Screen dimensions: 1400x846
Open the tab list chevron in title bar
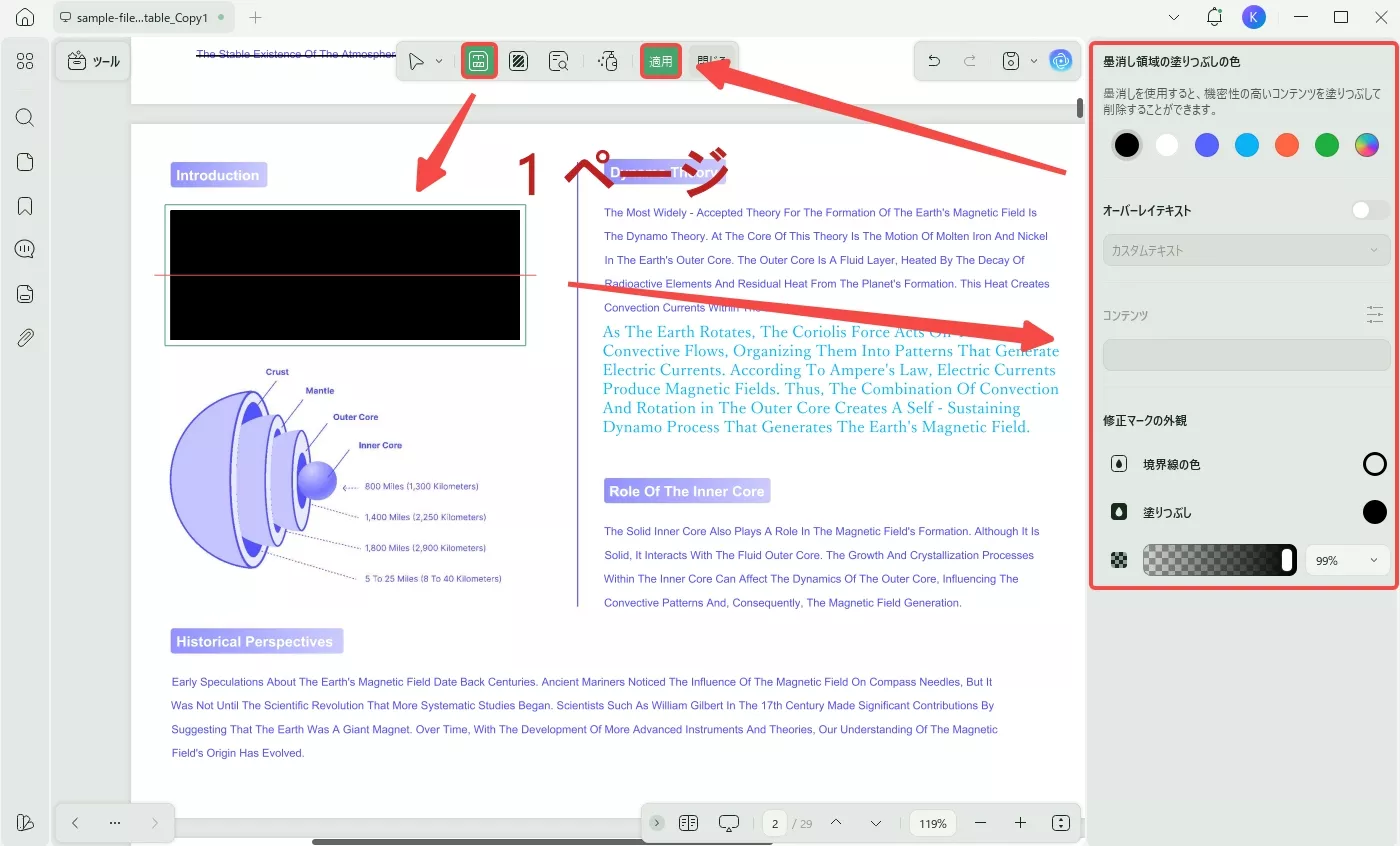(x=1174, y=17)
